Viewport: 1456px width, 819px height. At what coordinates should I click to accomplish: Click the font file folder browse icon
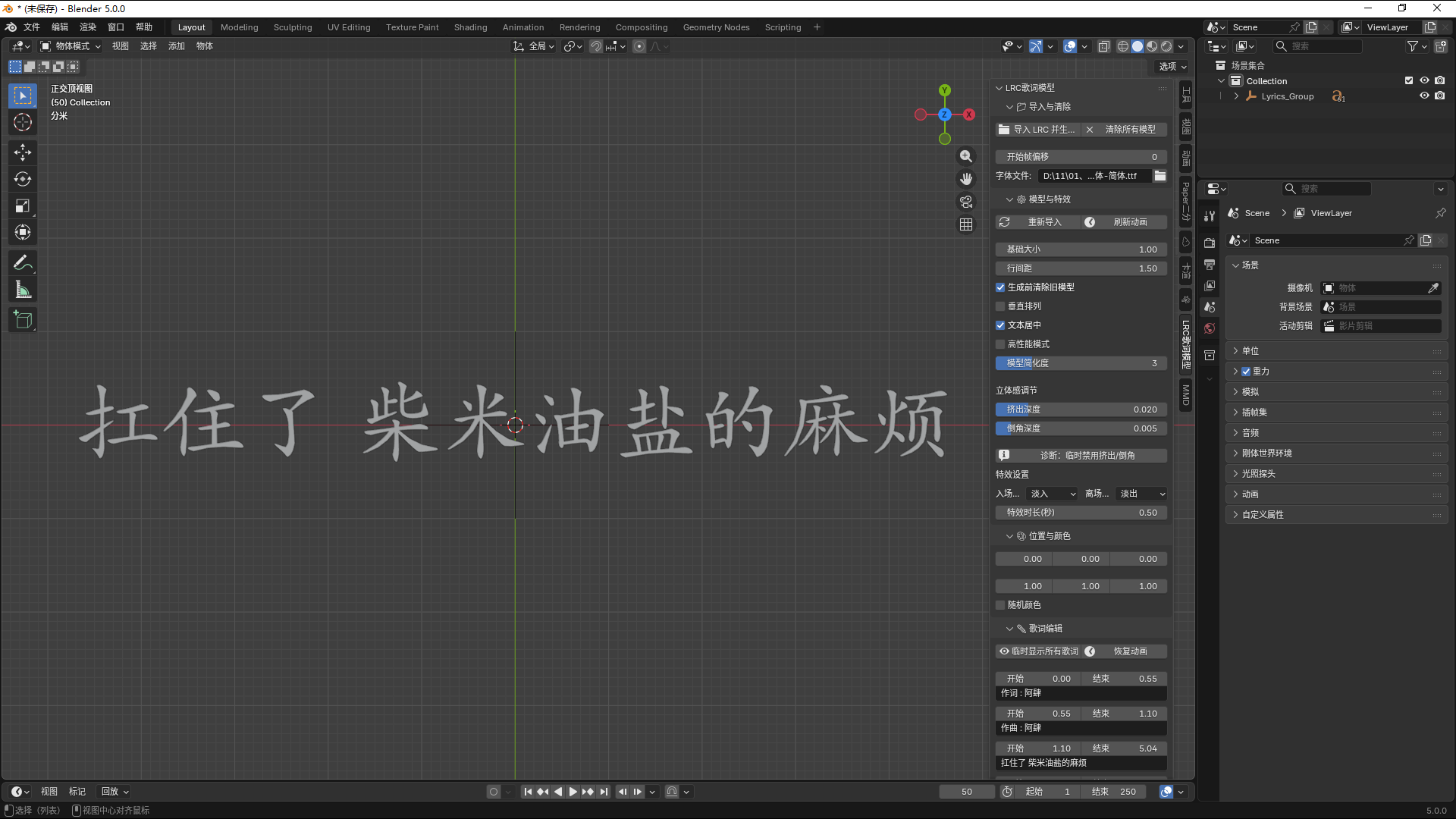tap(1160, 176)
